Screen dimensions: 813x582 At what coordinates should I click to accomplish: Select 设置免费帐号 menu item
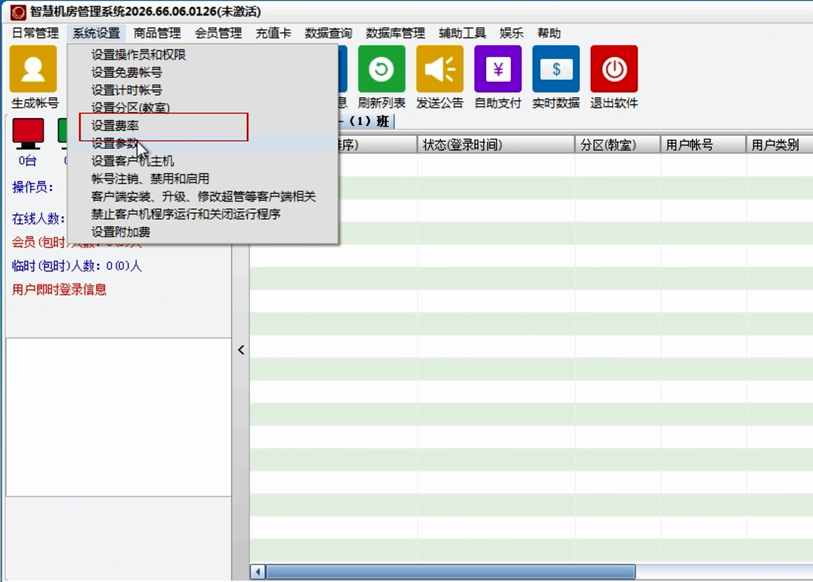[126, 73]
